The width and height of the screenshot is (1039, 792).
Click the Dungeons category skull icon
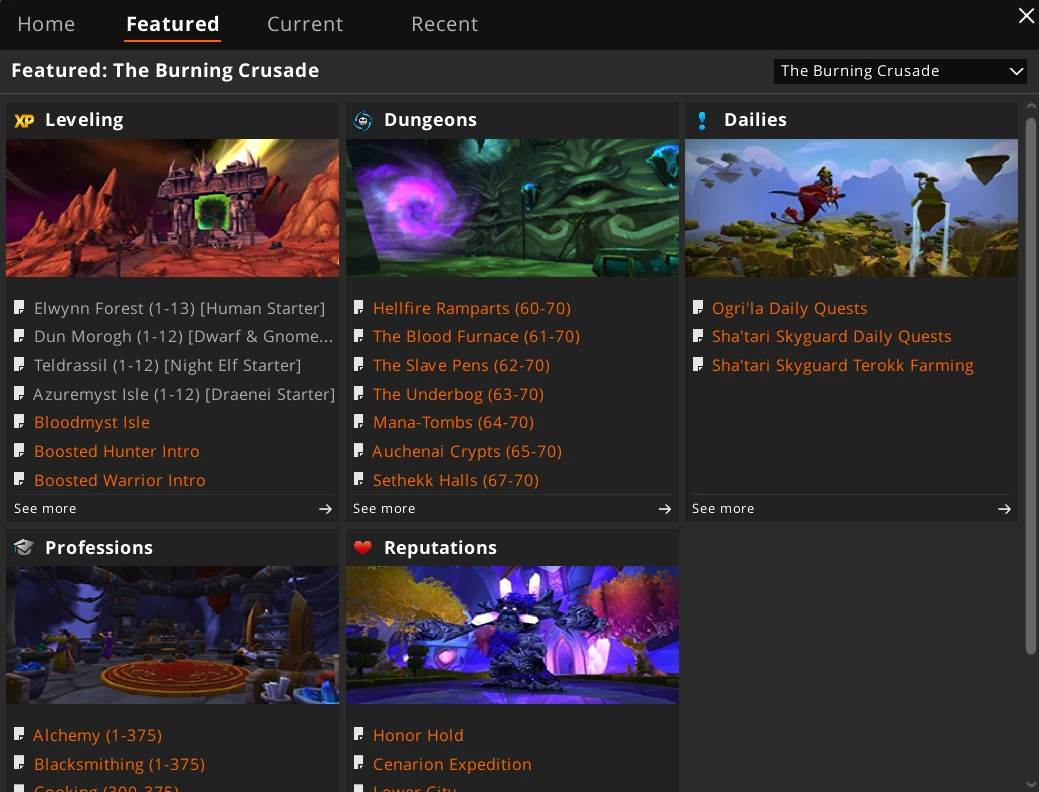pos(363,120)
